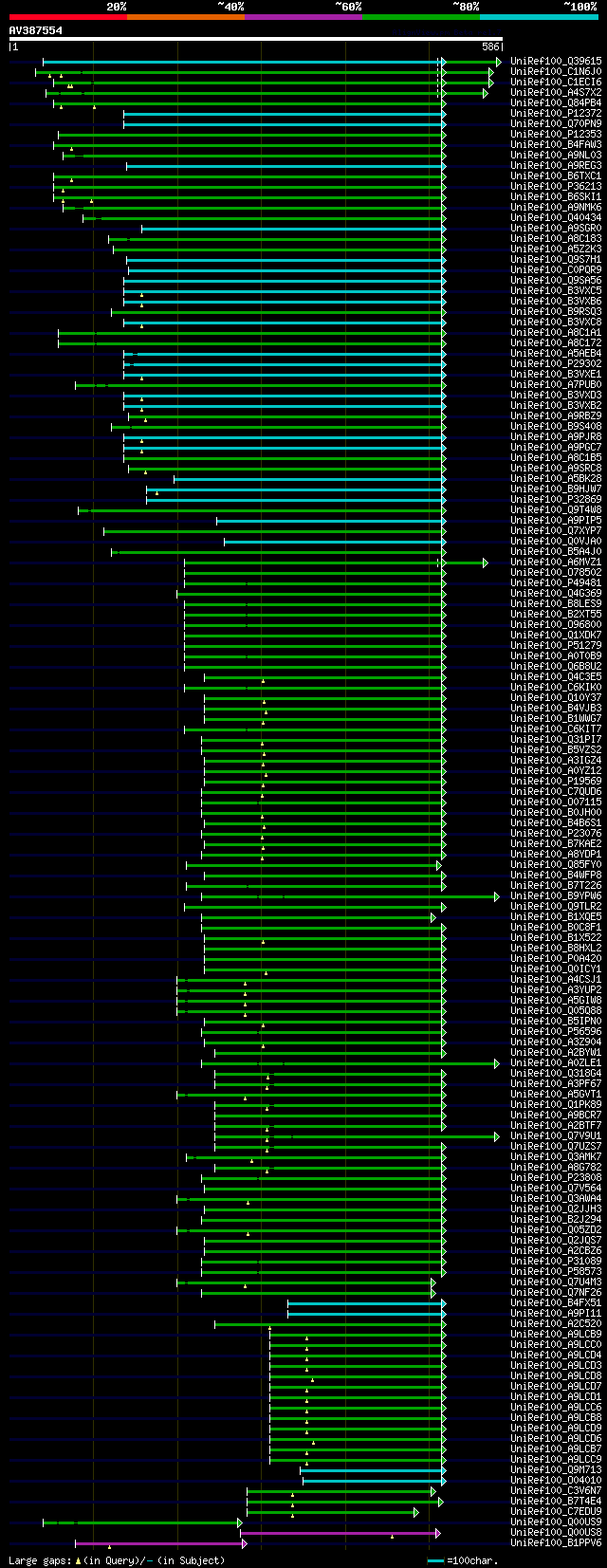Select hit label UniRef100_P51279

(x=556, y=645)
